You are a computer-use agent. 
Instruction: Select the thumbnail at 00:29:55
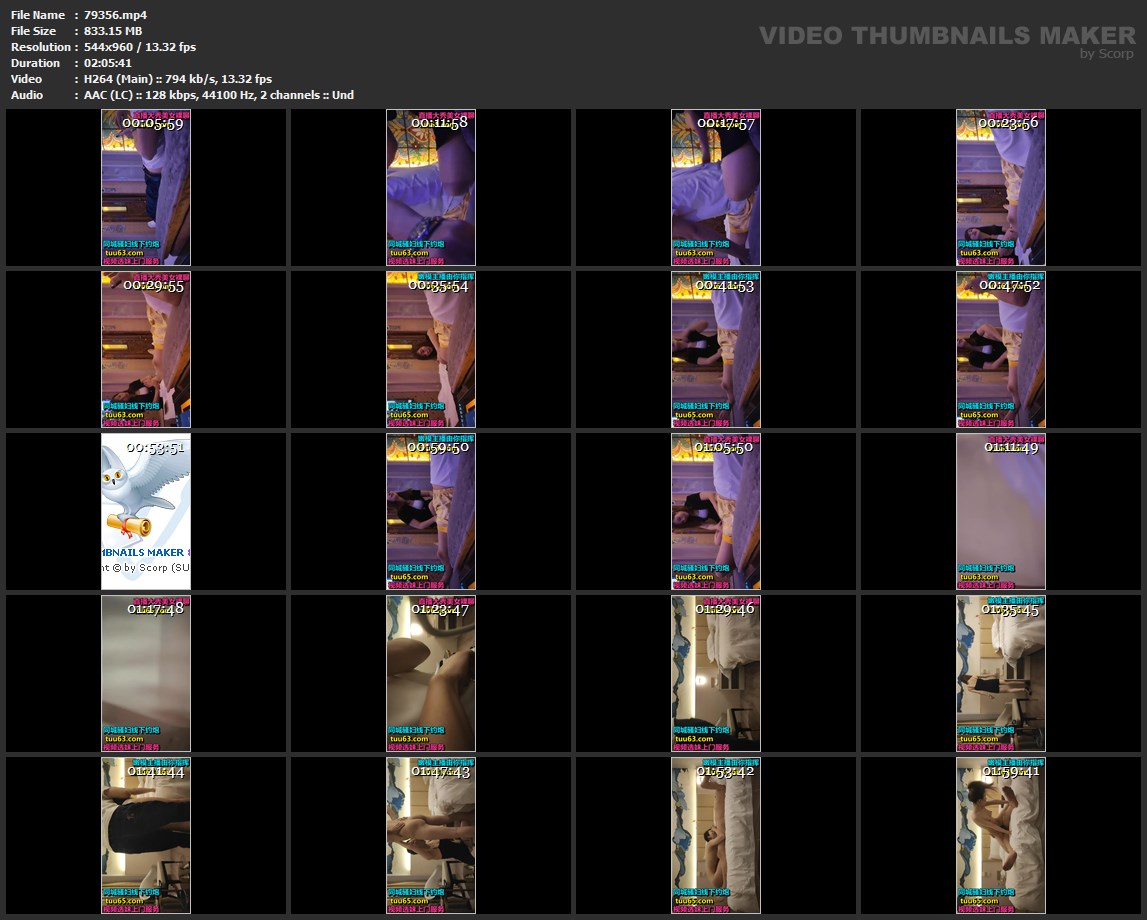pyautogui.click(x=146, y=350)
